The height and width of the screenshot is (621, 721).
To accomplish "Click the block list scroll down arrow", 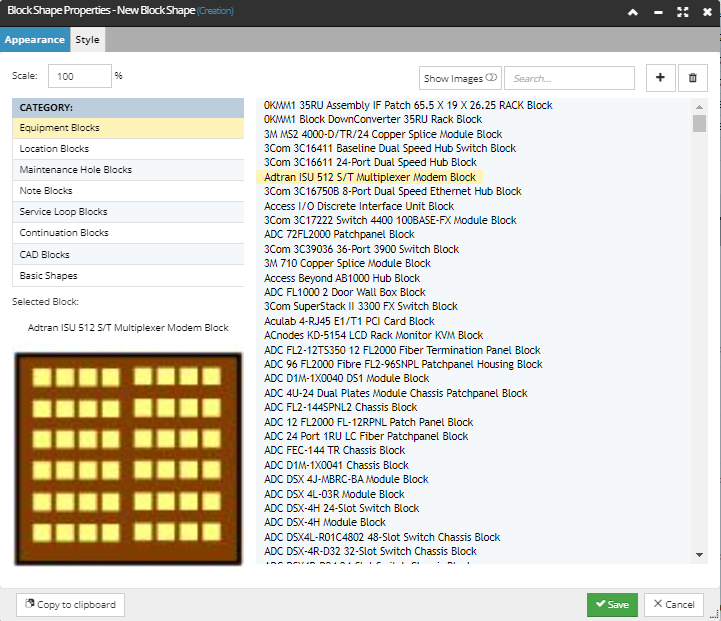I will click(699, 555).
